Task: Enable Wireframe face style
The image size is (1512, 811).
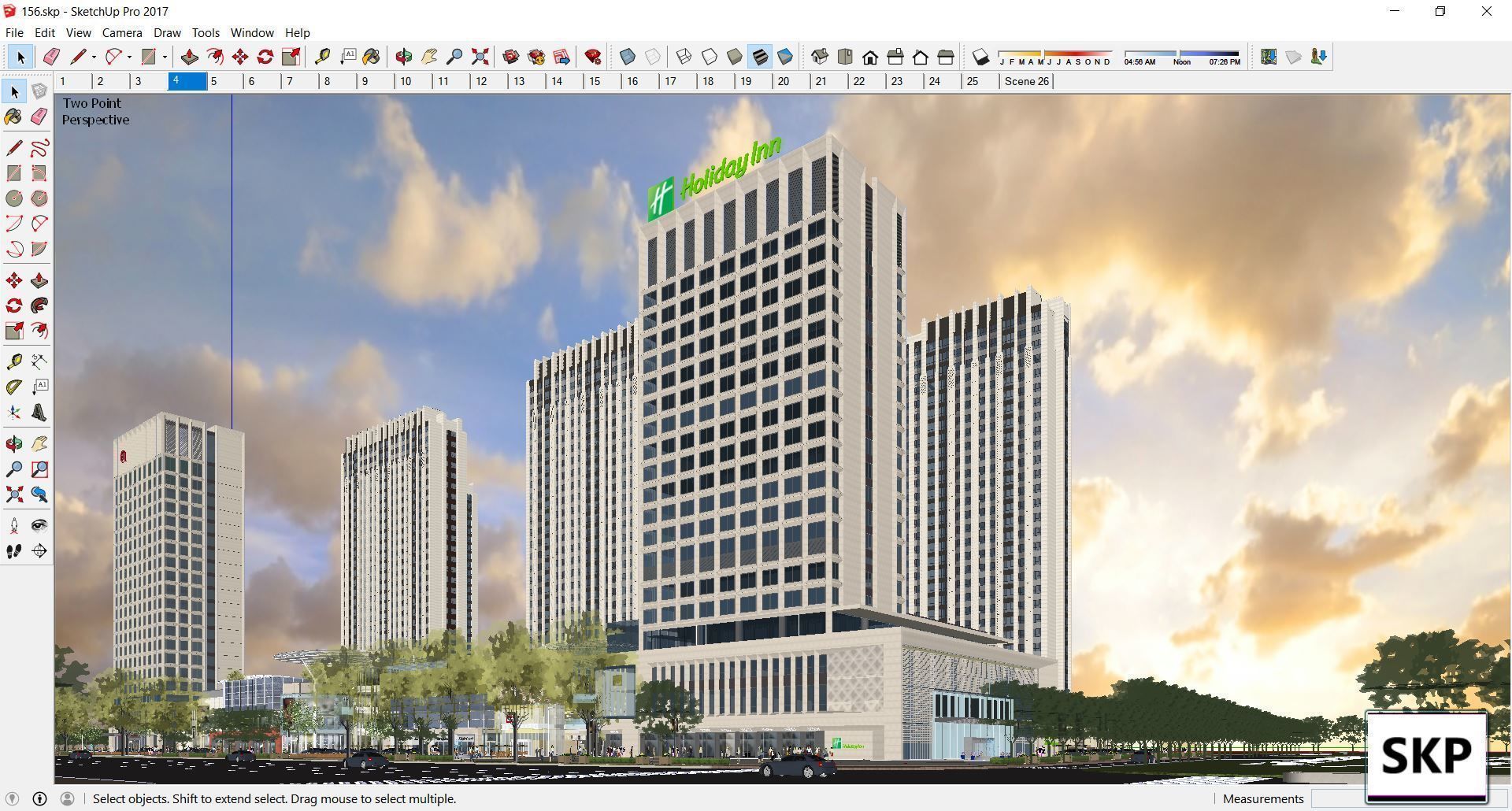Action: pyautogui.click(x=684, y=57)
